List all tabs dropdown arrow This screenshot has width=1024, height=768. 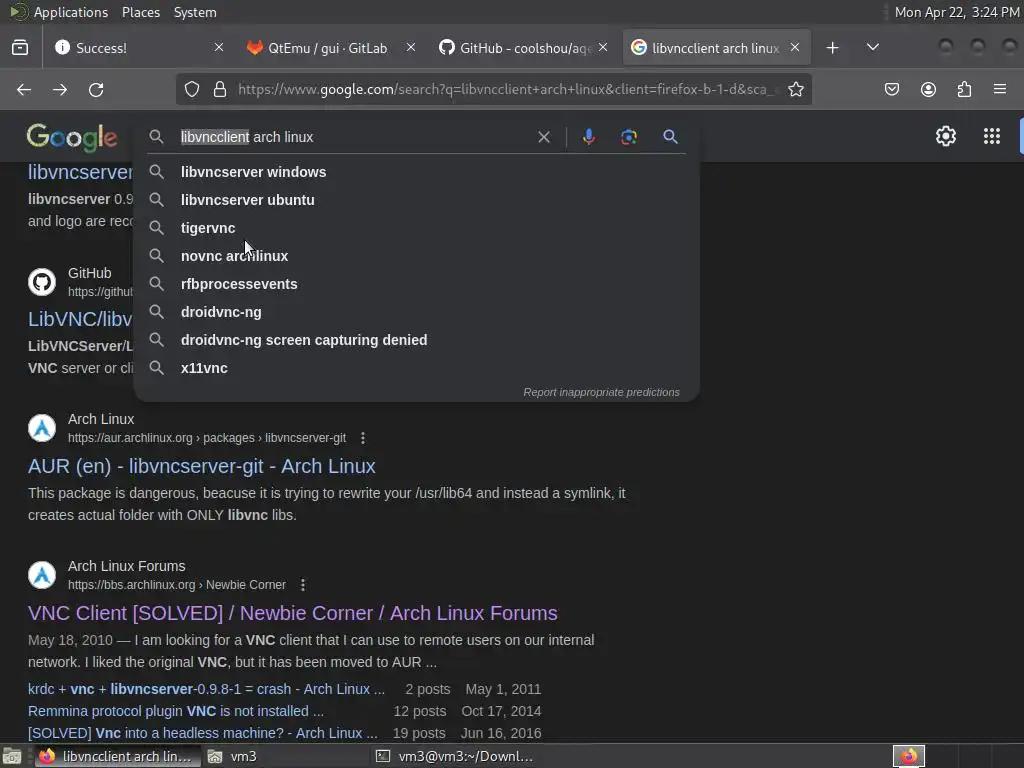coord(872,47)
